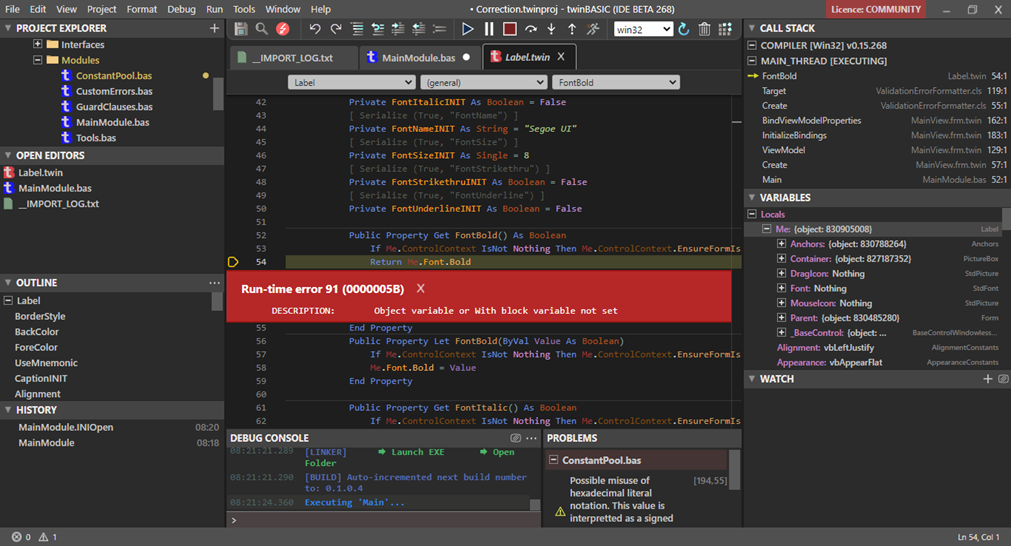Expand the Container variable node
Image resolution: width=1011 pixels, height=546 pixels.
pyautogui.click(x=781, y=258)
